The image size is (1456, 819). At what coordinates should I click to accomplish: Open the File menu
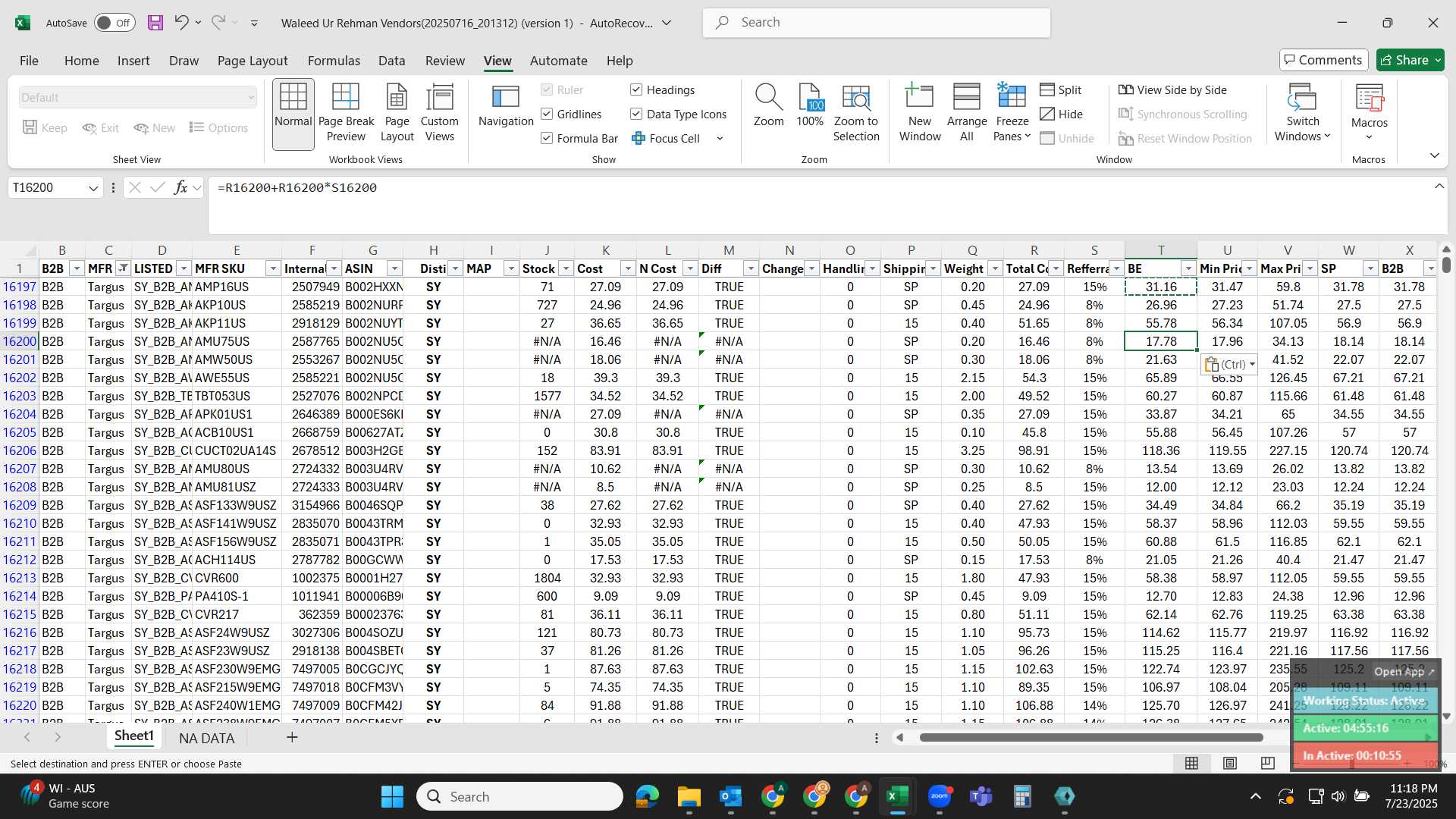29,61
